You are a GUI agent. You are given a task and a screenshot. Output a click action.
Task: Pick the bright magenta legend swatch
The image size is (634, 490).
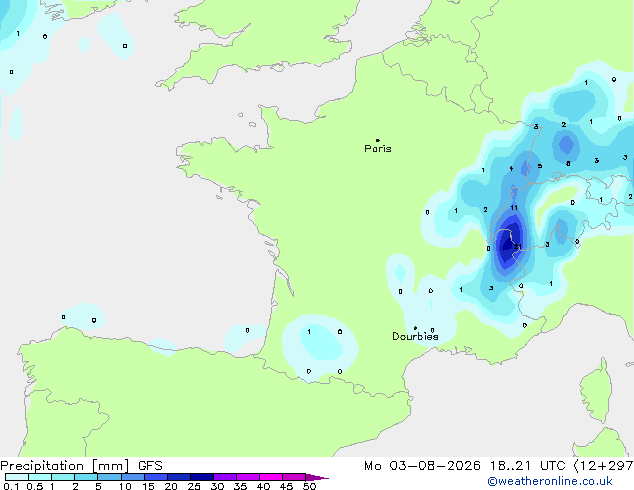271,477
